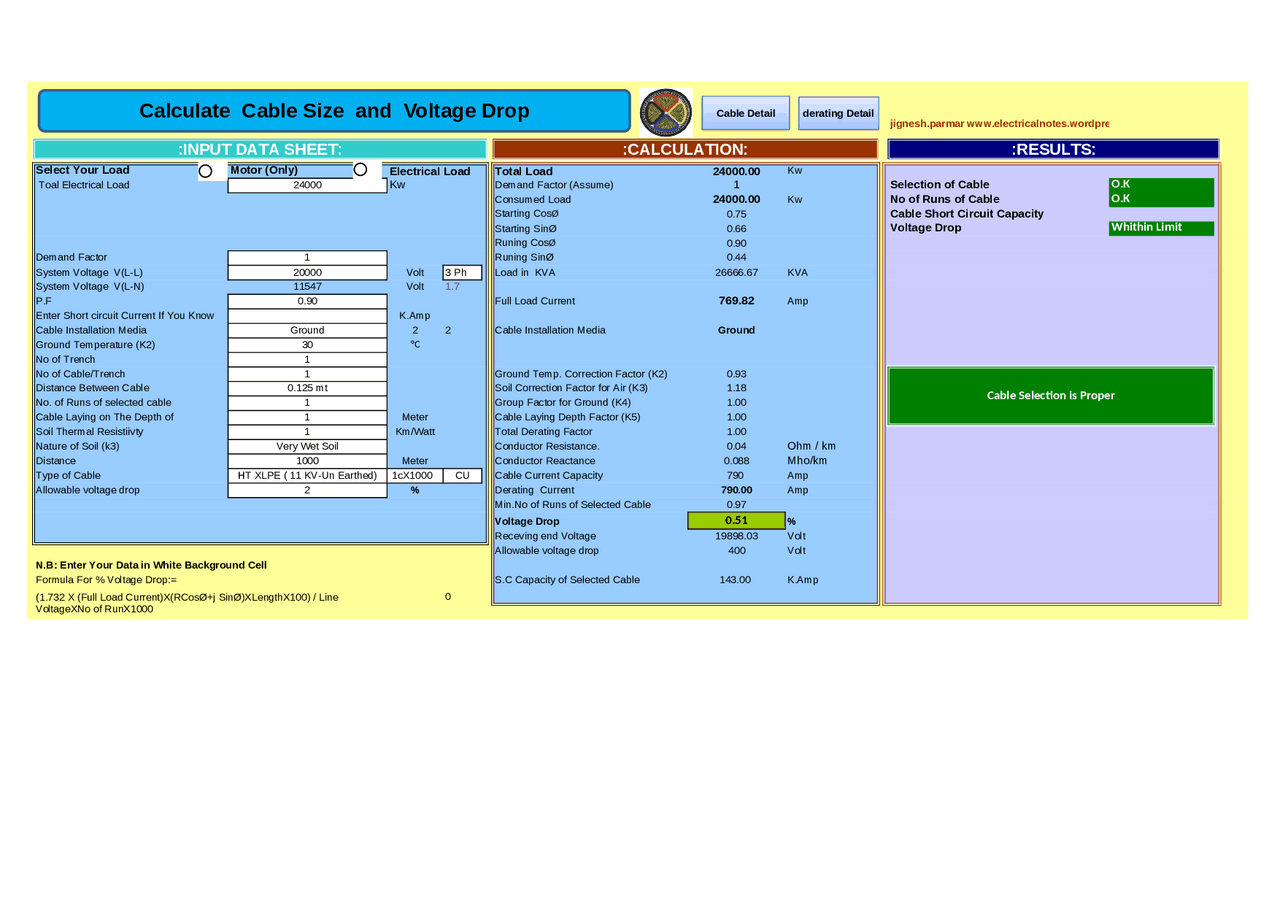Viewport: 1280px width, 905px height.
Task: Select the radio button beside Select Your Load
Action: (207, 170)
